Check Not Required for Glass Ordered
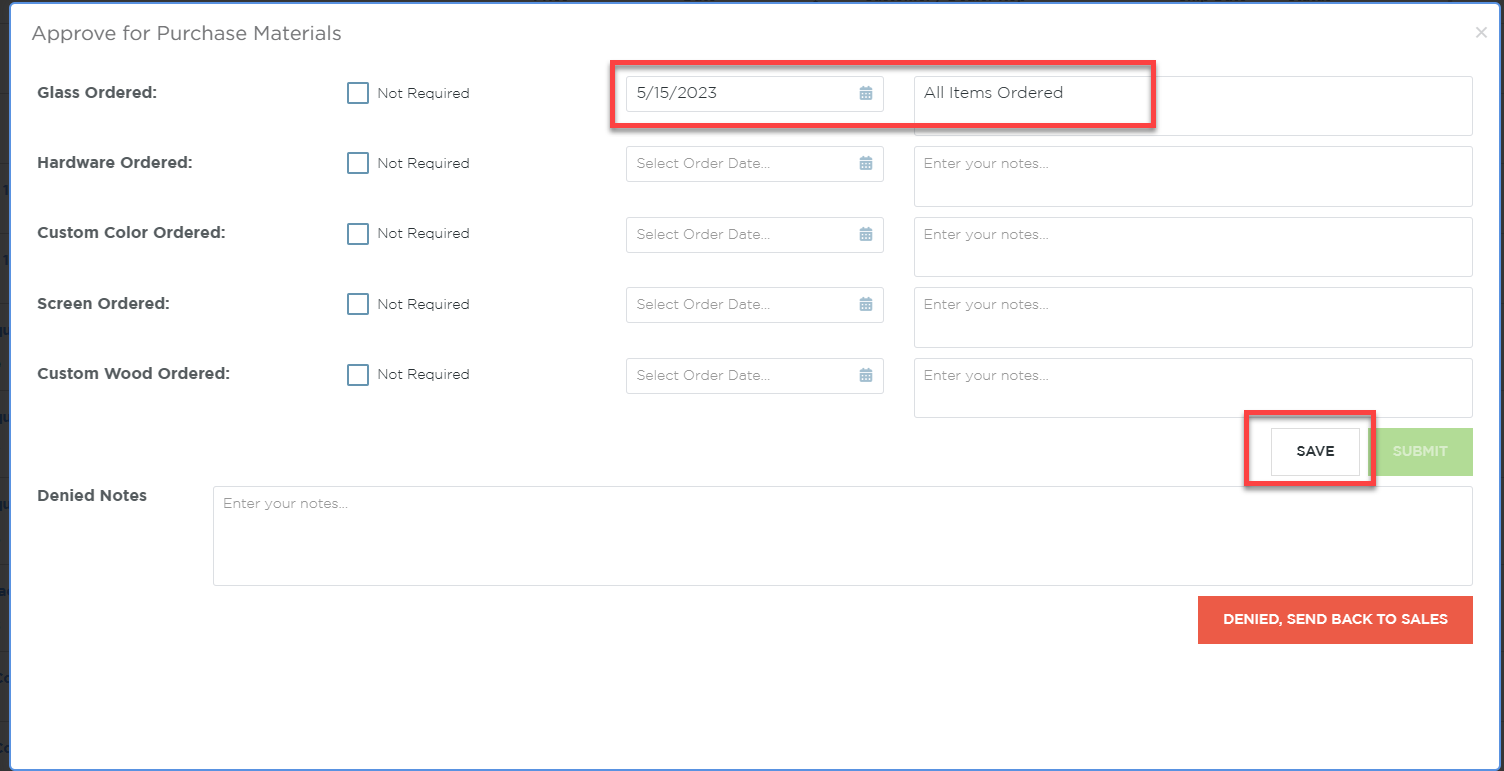Viewport: 1504px width, 771px height. coord(358,93)
